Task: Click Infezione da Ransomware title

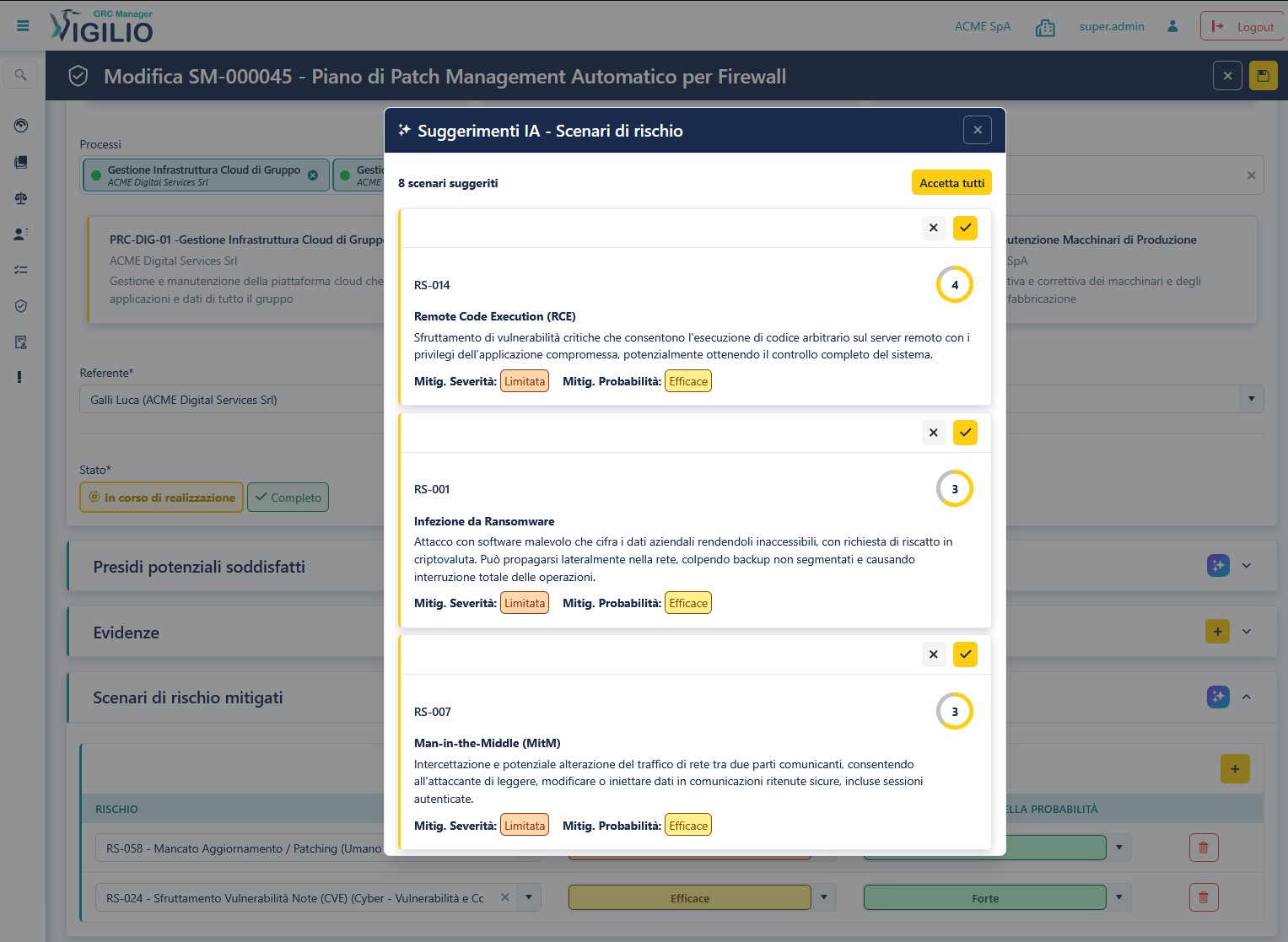Action: [x=484, y=521]
